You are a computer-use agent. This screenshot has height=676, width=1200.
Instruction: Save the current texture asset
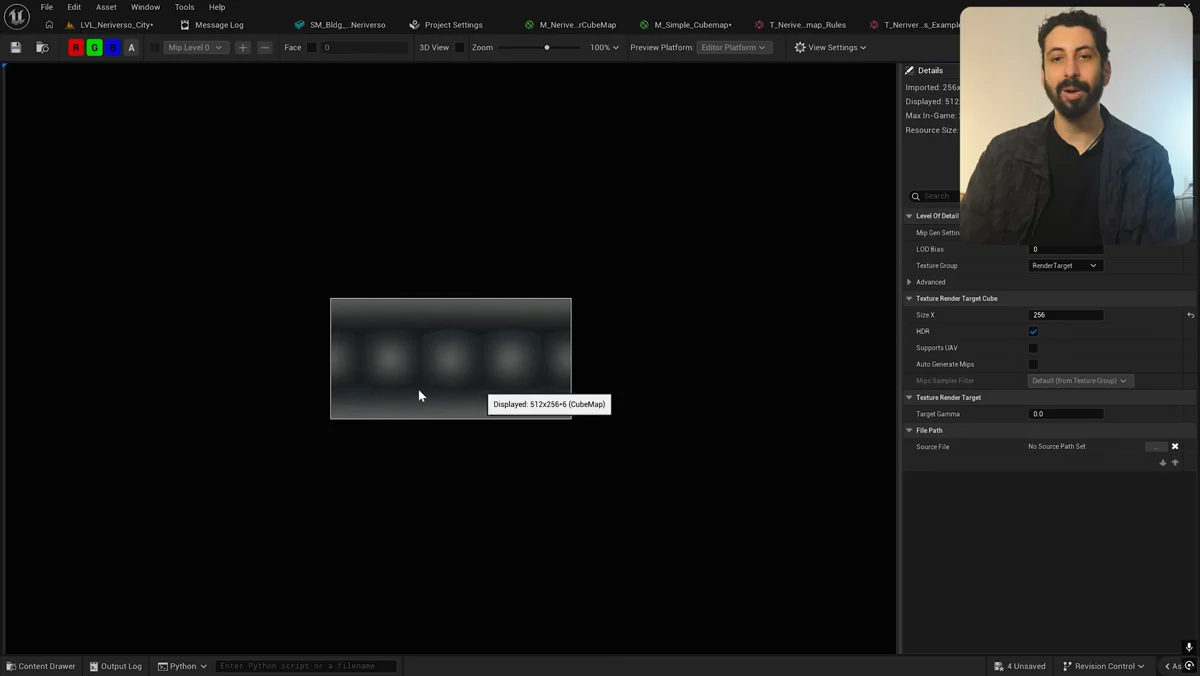pos(16,47)
